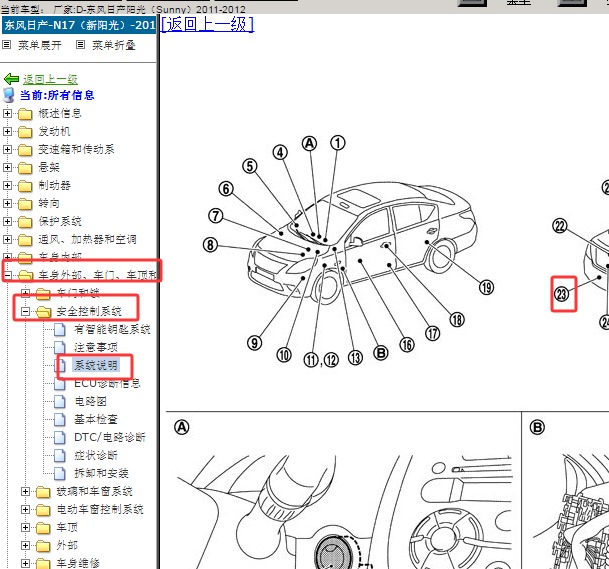
Task: Open the 注意事项 page
Action: [96, 347]
